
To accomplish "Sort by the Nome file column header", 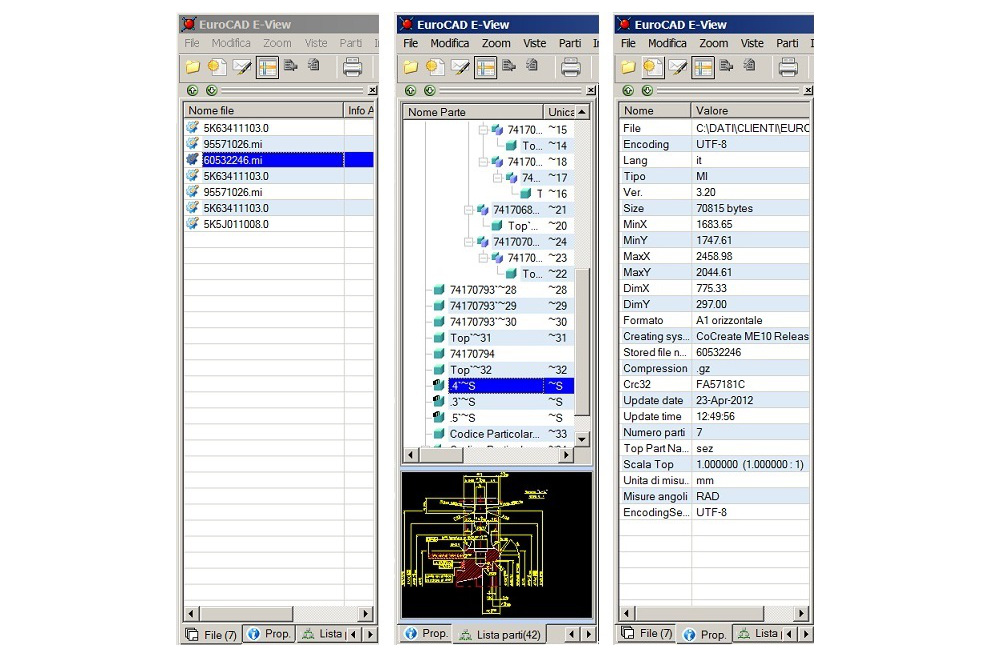I will (263, 111).
